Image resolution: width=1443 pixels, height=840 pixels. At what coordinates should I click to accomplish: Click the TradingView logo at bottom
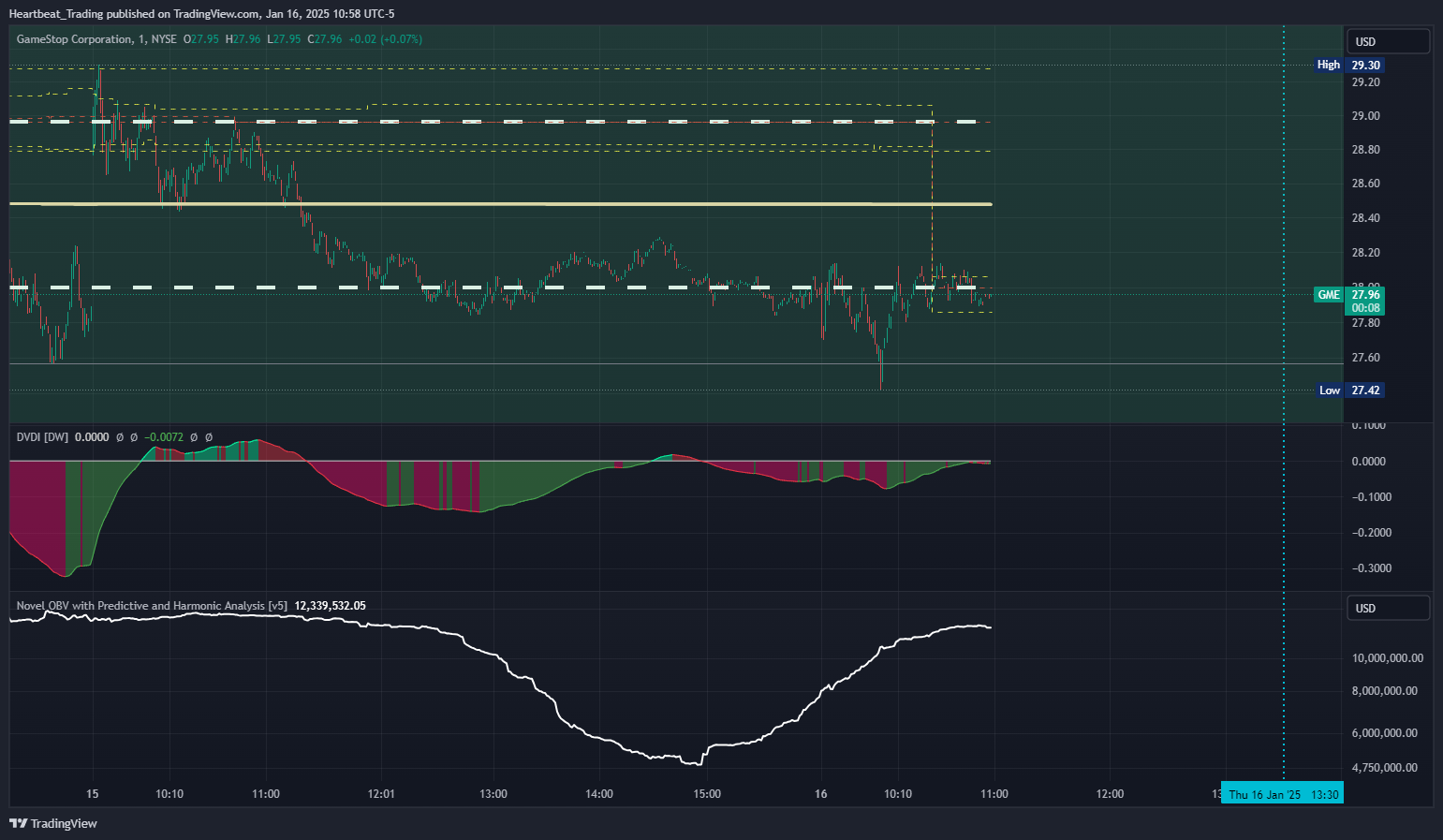pyautogui.click(x=53, y=823)
